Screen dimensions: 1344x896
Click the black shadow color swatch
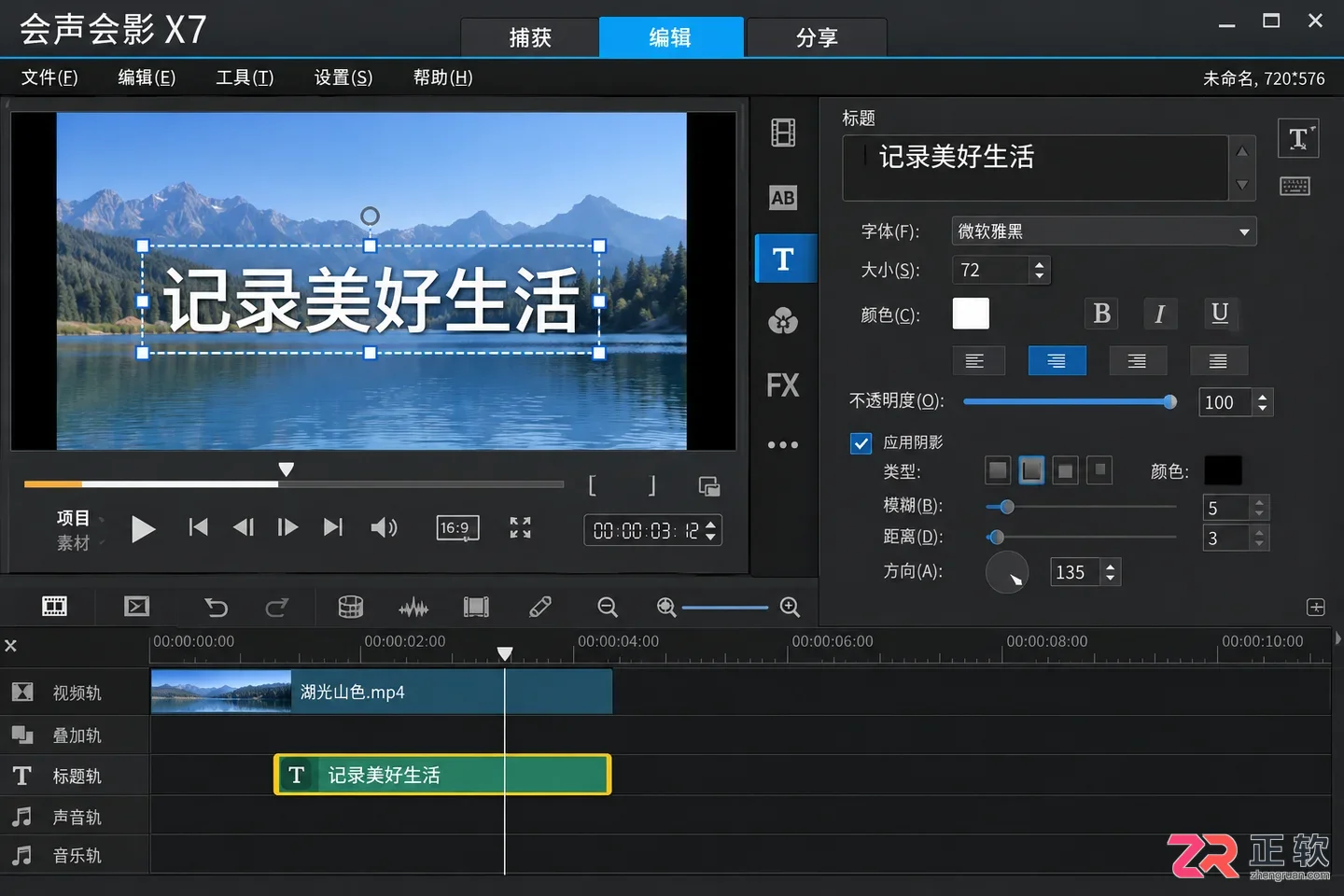(x=1223, y=471)
